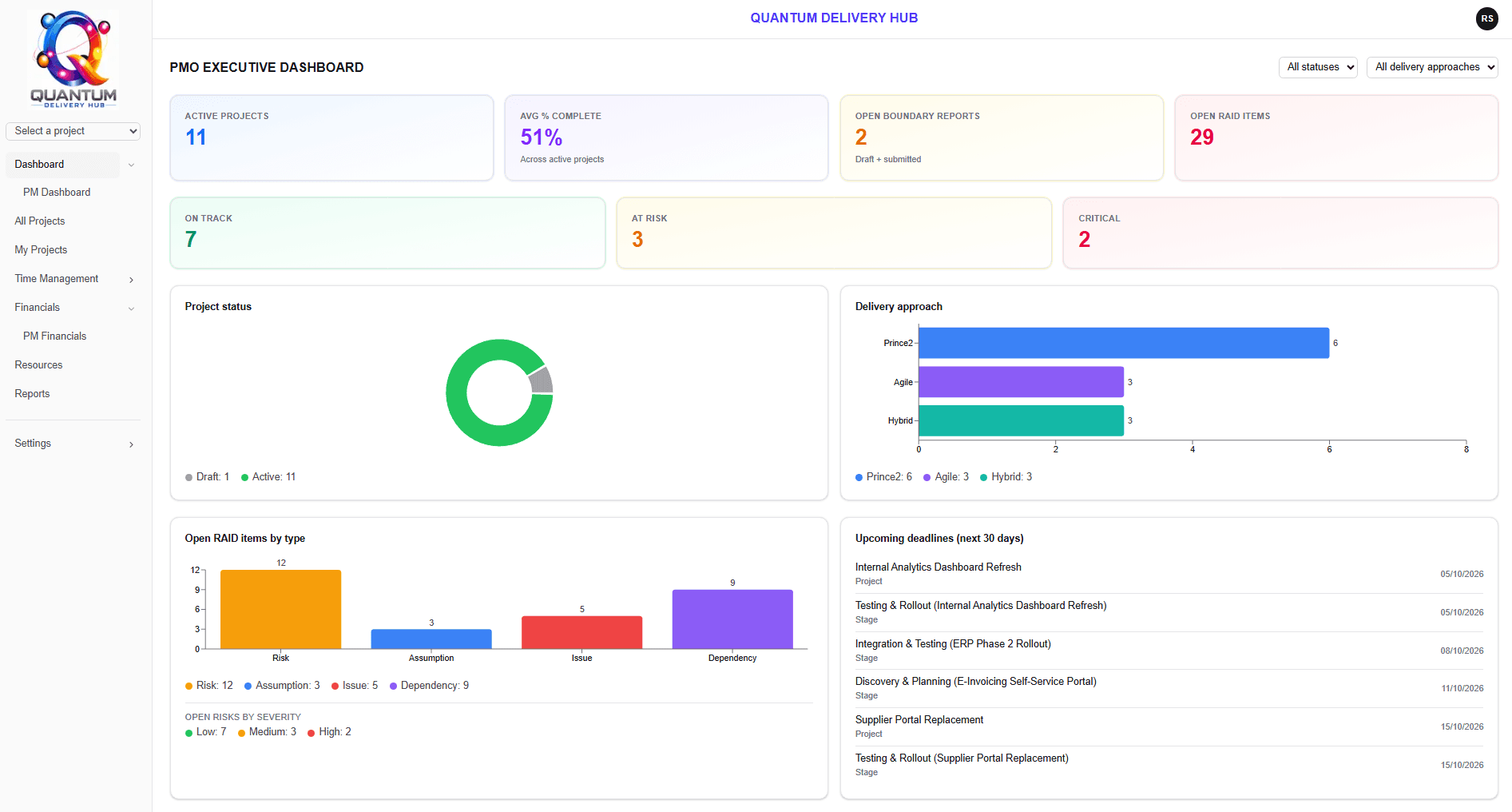Viewport: 1512px width, 812px height.
Task: Open Discovery & Planning (E-Invoicing) deadline
Action: (1169, 688)
